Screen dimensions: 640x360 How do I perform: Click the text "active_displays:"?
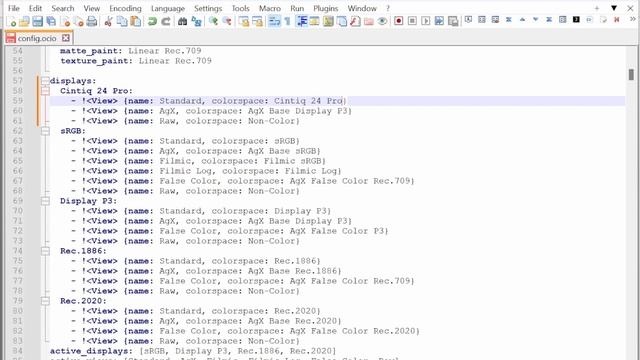click(91, 351)
